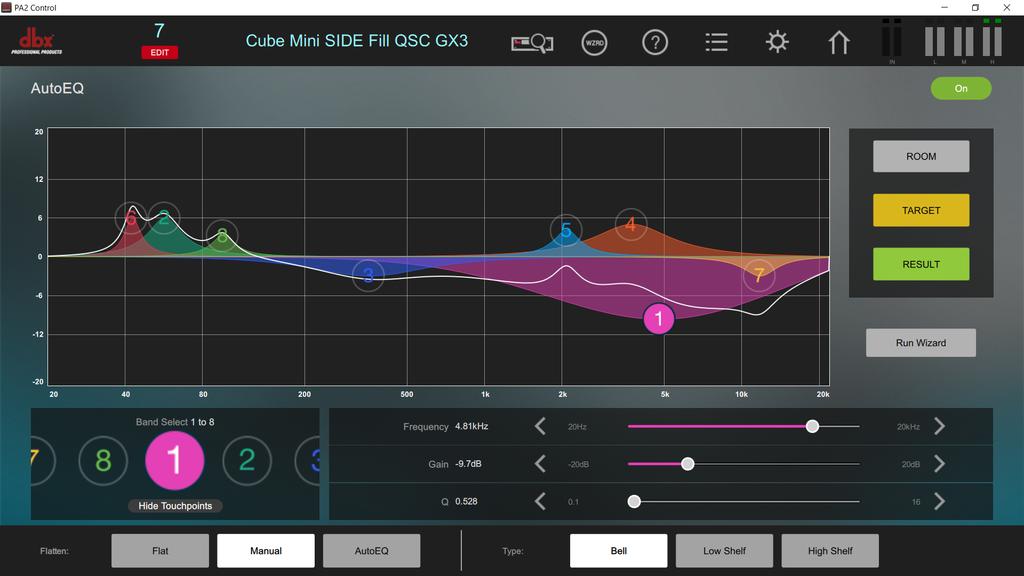Select the Low Shelf filter type
This screenshot has width=1024, height=576.
[x=725, y=551]
